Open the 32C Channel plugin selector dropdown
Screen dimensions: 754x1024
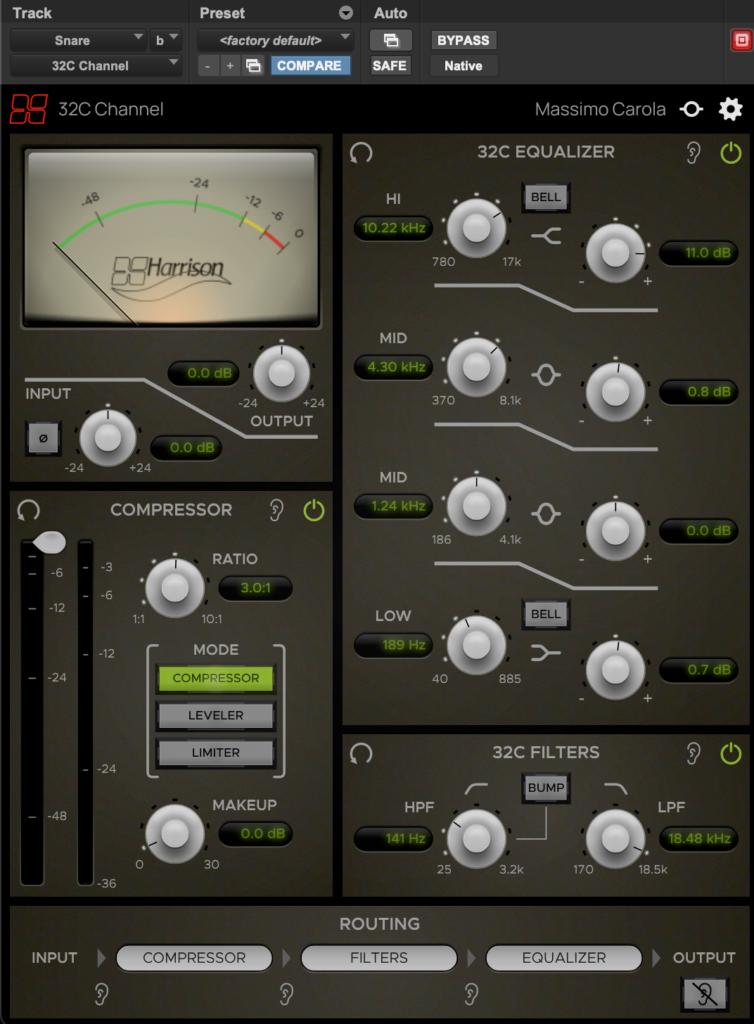tap(96, 66)
